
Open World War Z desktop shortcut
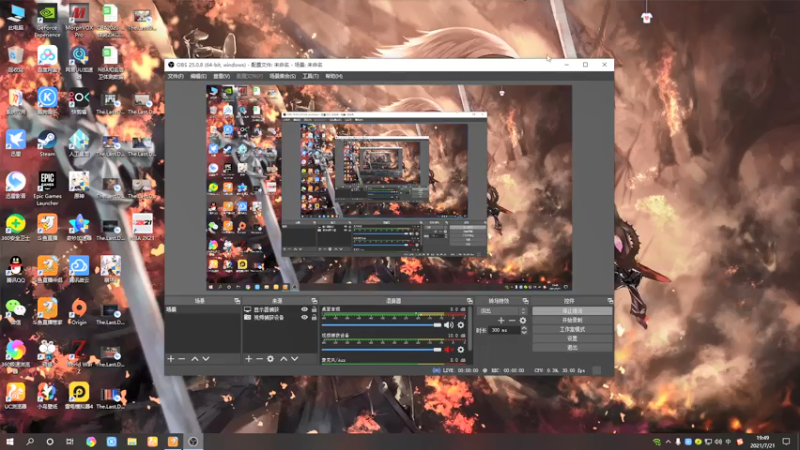point(79,356)
